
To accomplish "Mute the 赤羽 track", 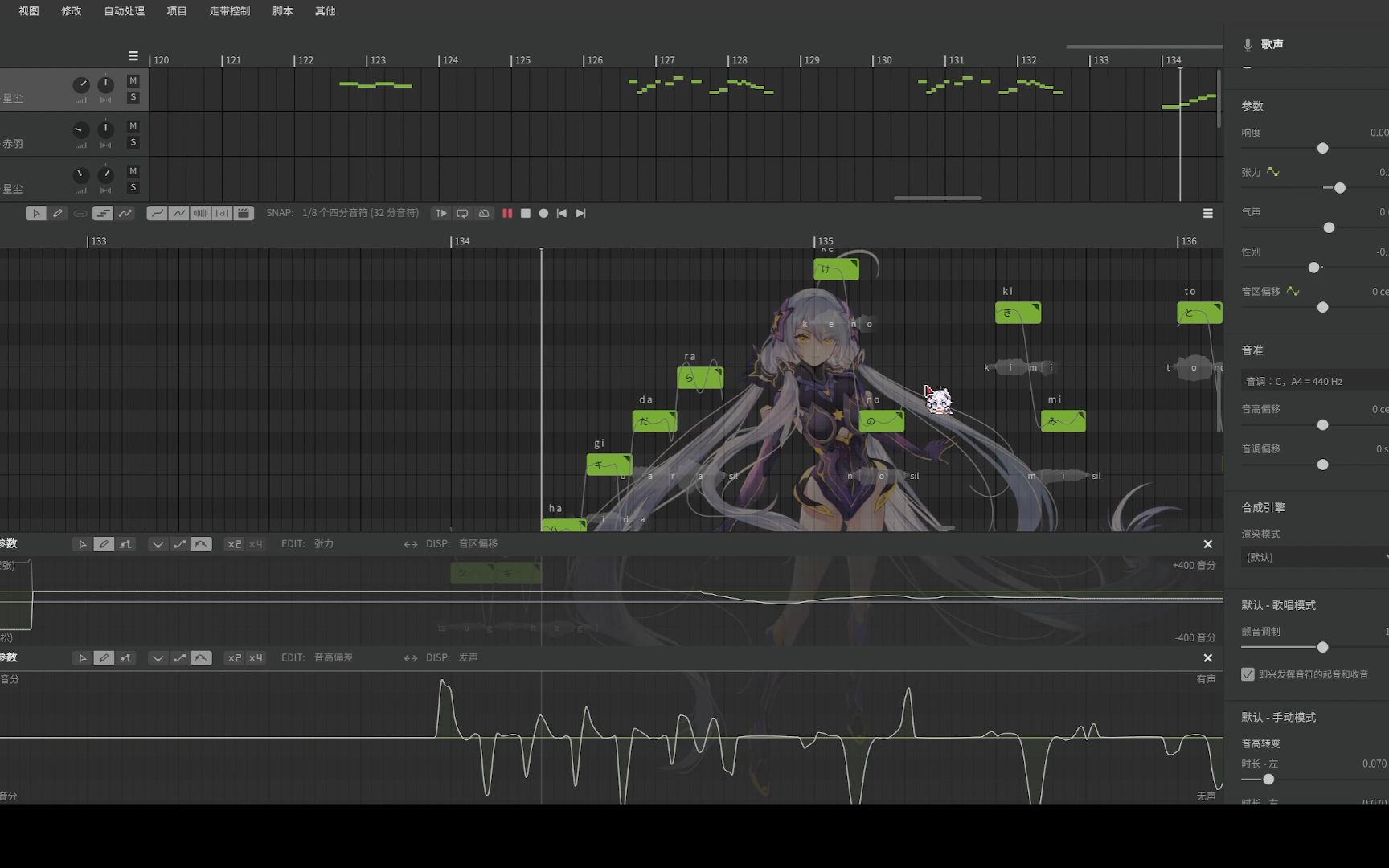I will coord(133,125).
